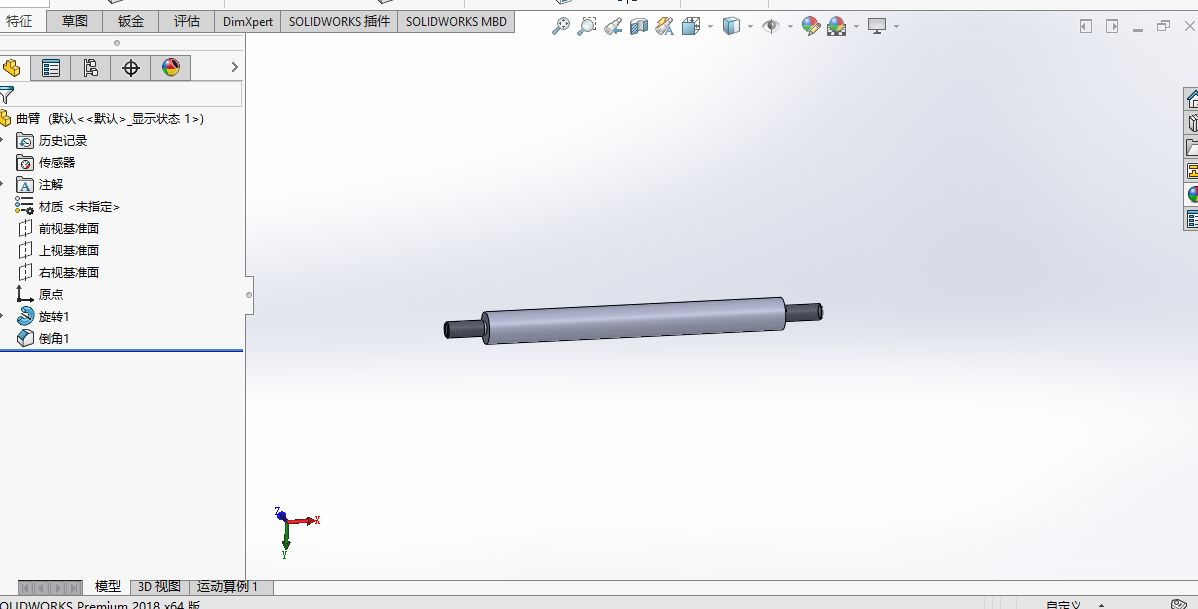Open View Orientation dropdown arrow
Image resolution: width=1198 pixels, height=609 pixels.
pyautogui.click(x=711, y=27)
